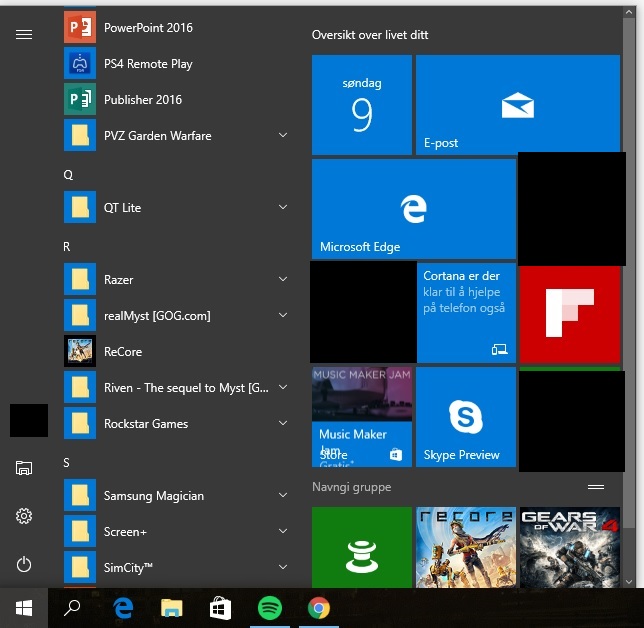Click the taskbar search magnifier

click(72, 608)
